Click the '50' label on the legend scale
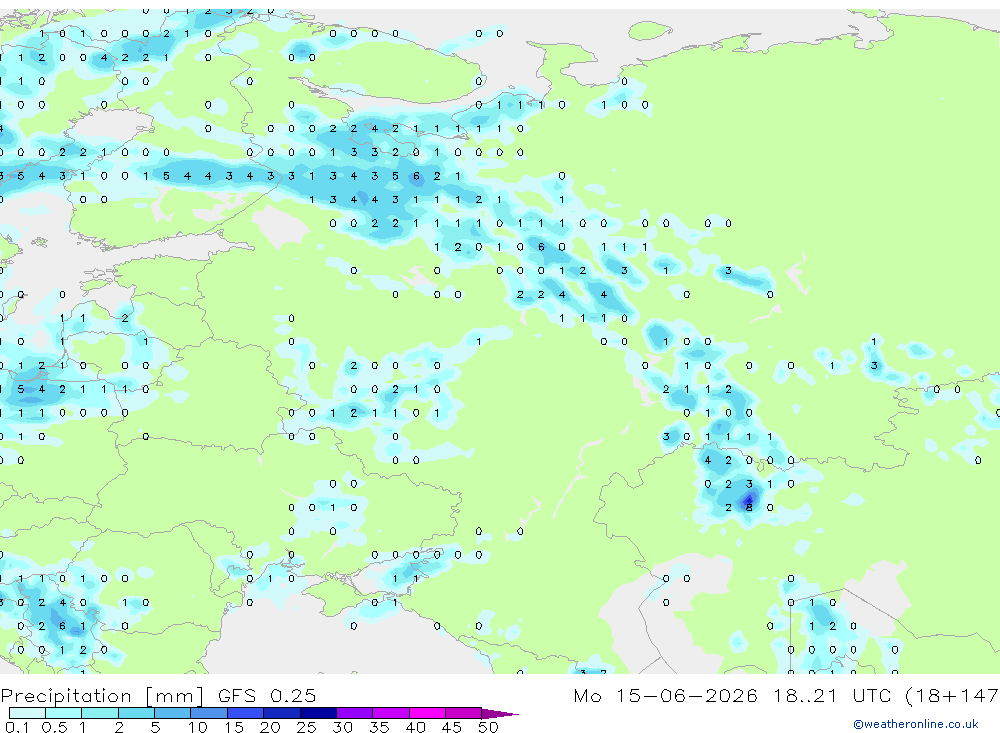 coord(488,727)
